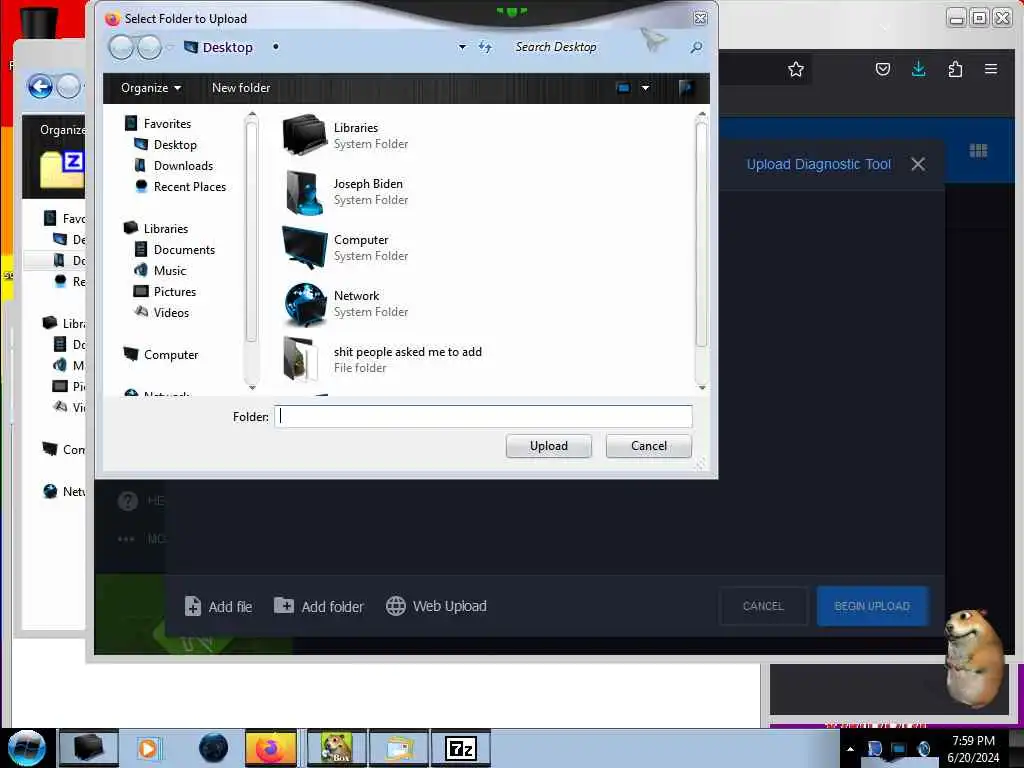Open the view options dropdown arrow
The width and height of the screenshot is (1024, 768).
click(645, 88)
